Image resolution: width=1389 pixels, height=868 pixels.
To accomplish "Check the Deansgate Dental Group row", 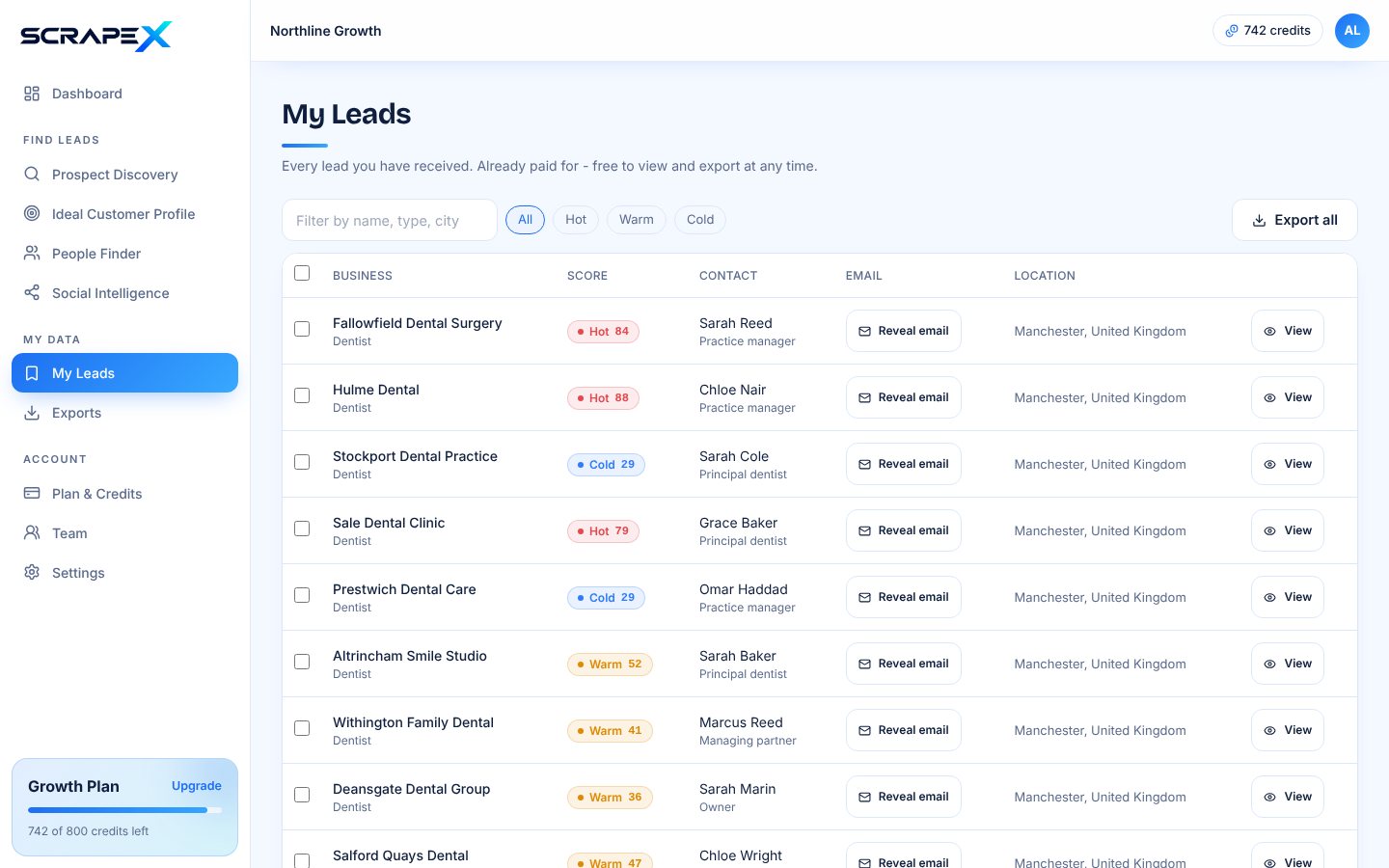I will (x=302, y=795).
